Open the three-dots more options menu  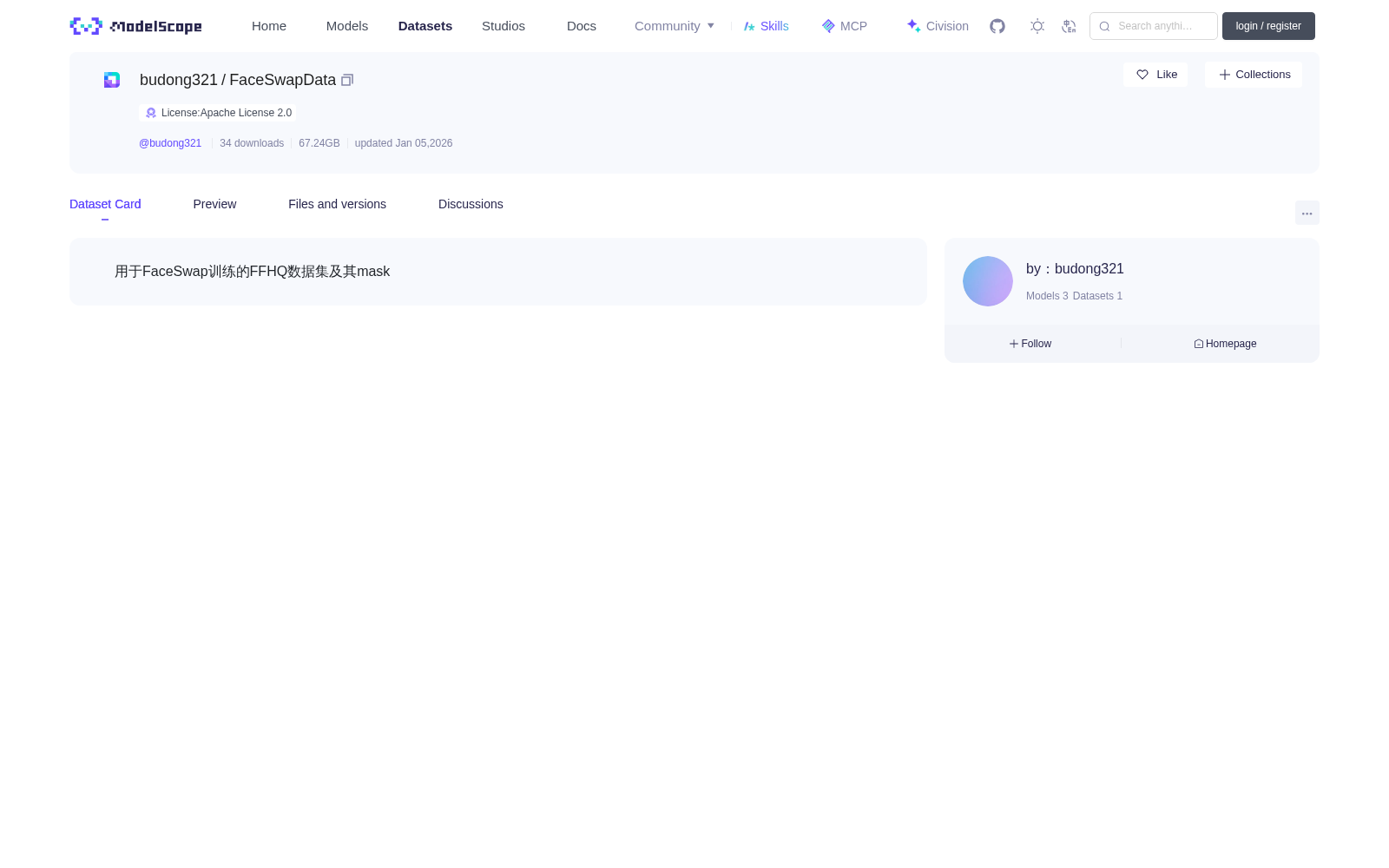[x=1307, y=213]
